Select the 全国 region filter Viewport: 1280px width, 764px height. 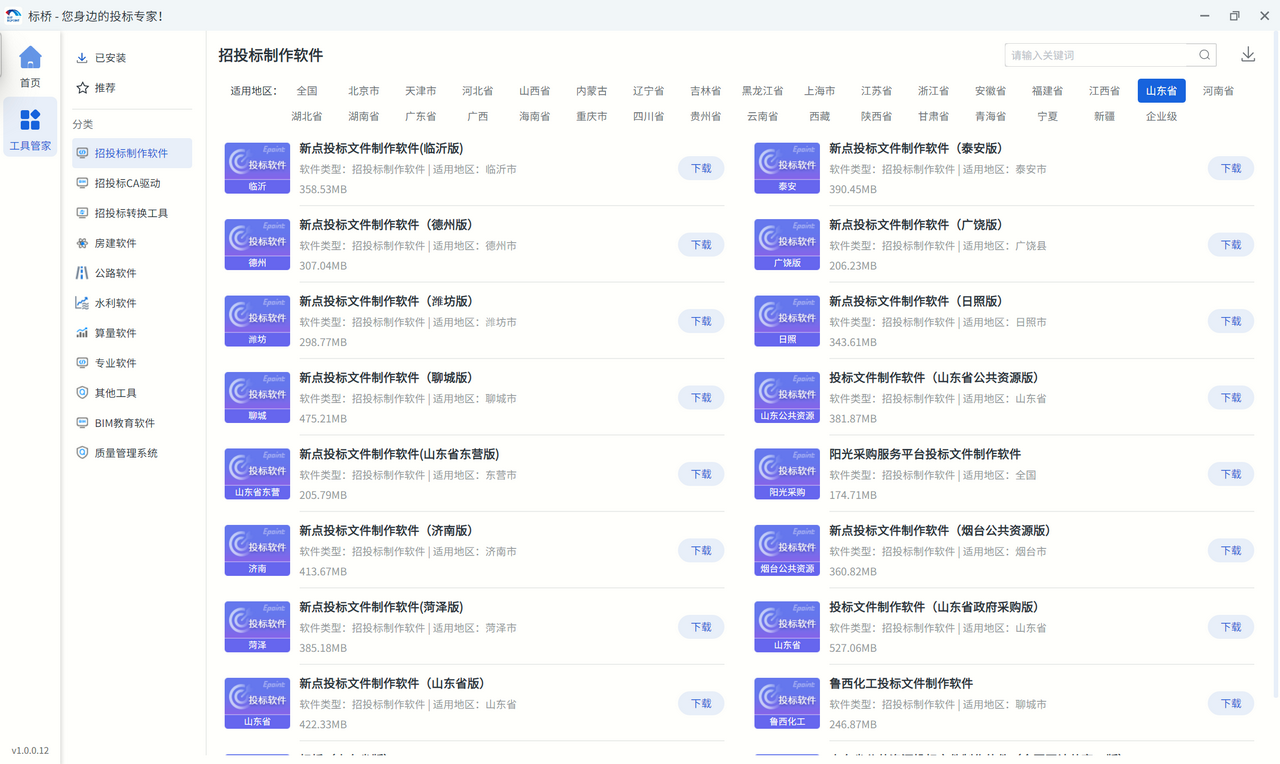pyautogui.click(x=307, y=90)
